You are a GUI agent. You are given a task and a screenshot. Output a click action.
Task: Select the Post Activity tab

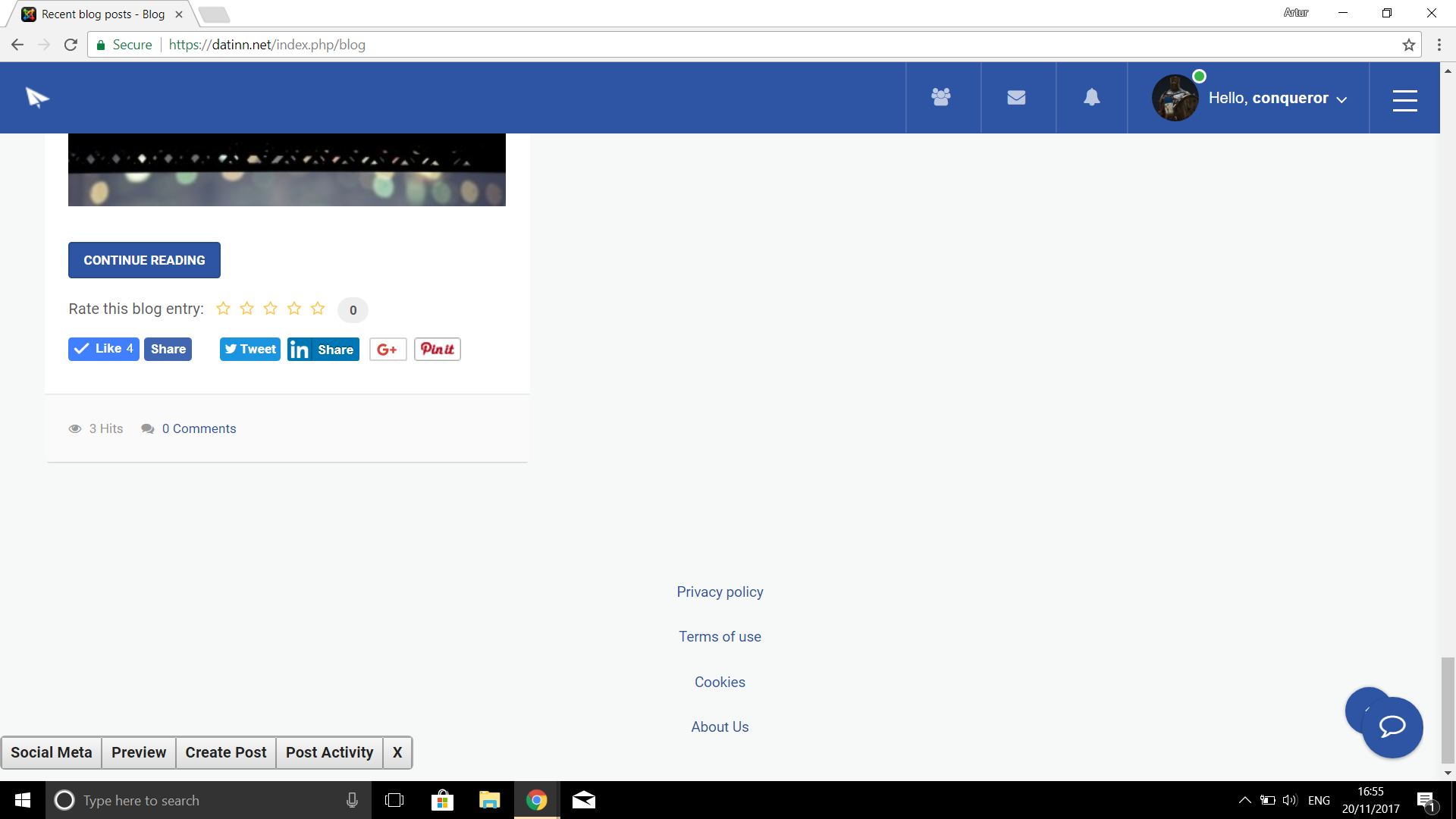click(x=330, y=752)
